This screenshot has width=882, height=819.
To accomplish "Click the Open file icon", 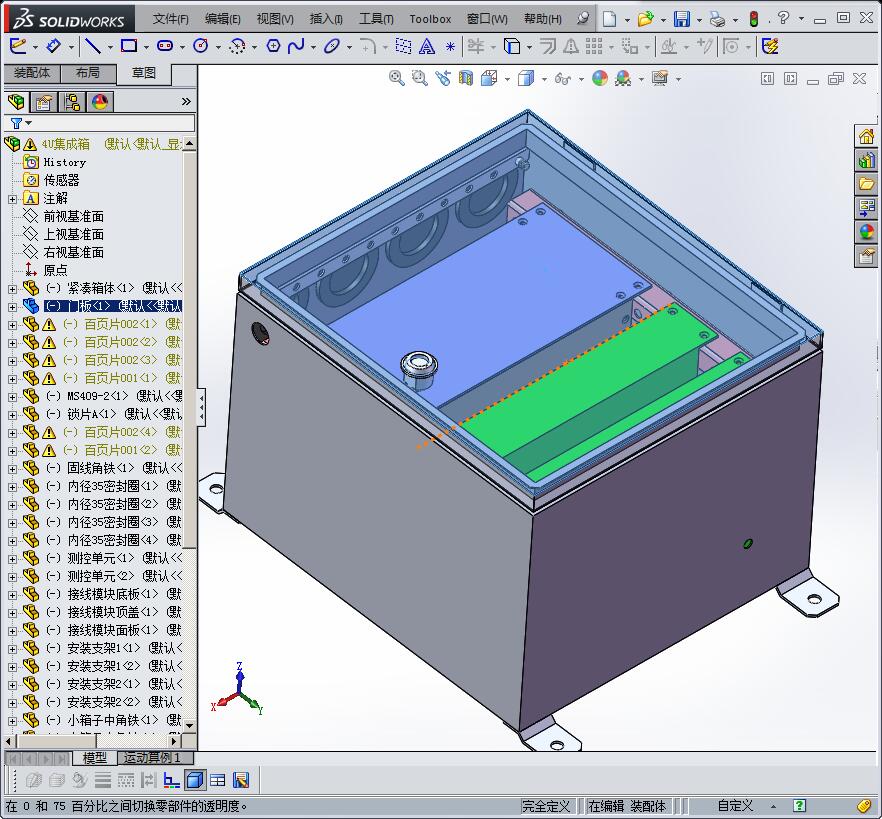I will [645, 19].
